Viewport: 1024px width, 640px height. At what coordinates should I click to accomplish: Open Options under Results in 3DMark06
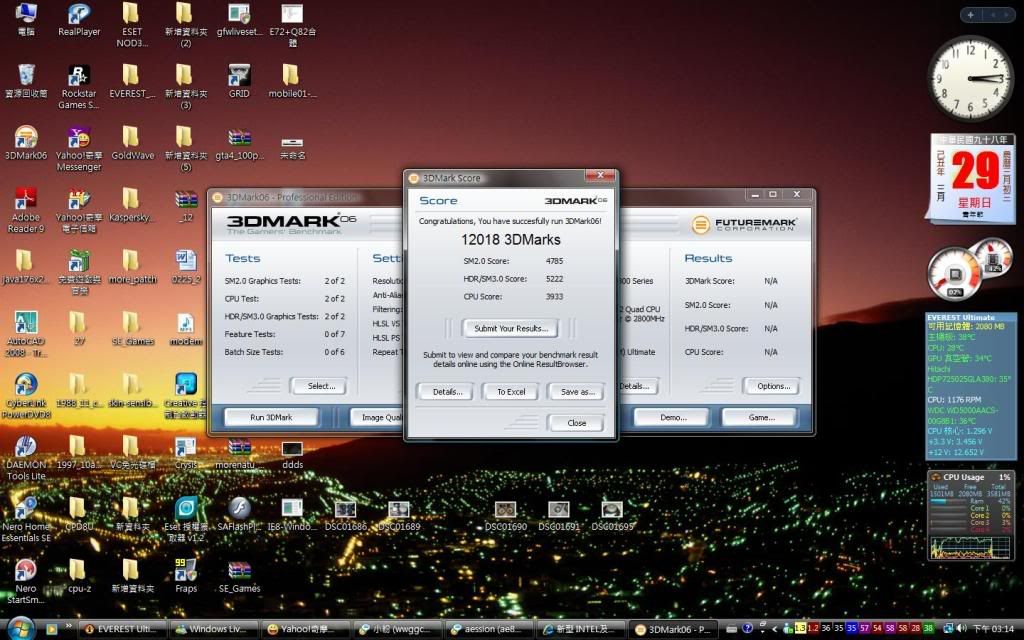(x=773, y=386)
